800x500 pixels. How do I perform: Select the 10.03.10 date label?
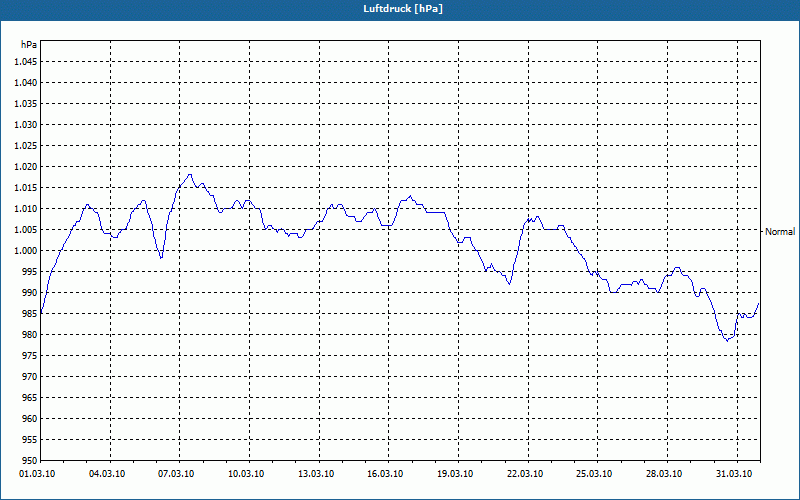[246, 474]
